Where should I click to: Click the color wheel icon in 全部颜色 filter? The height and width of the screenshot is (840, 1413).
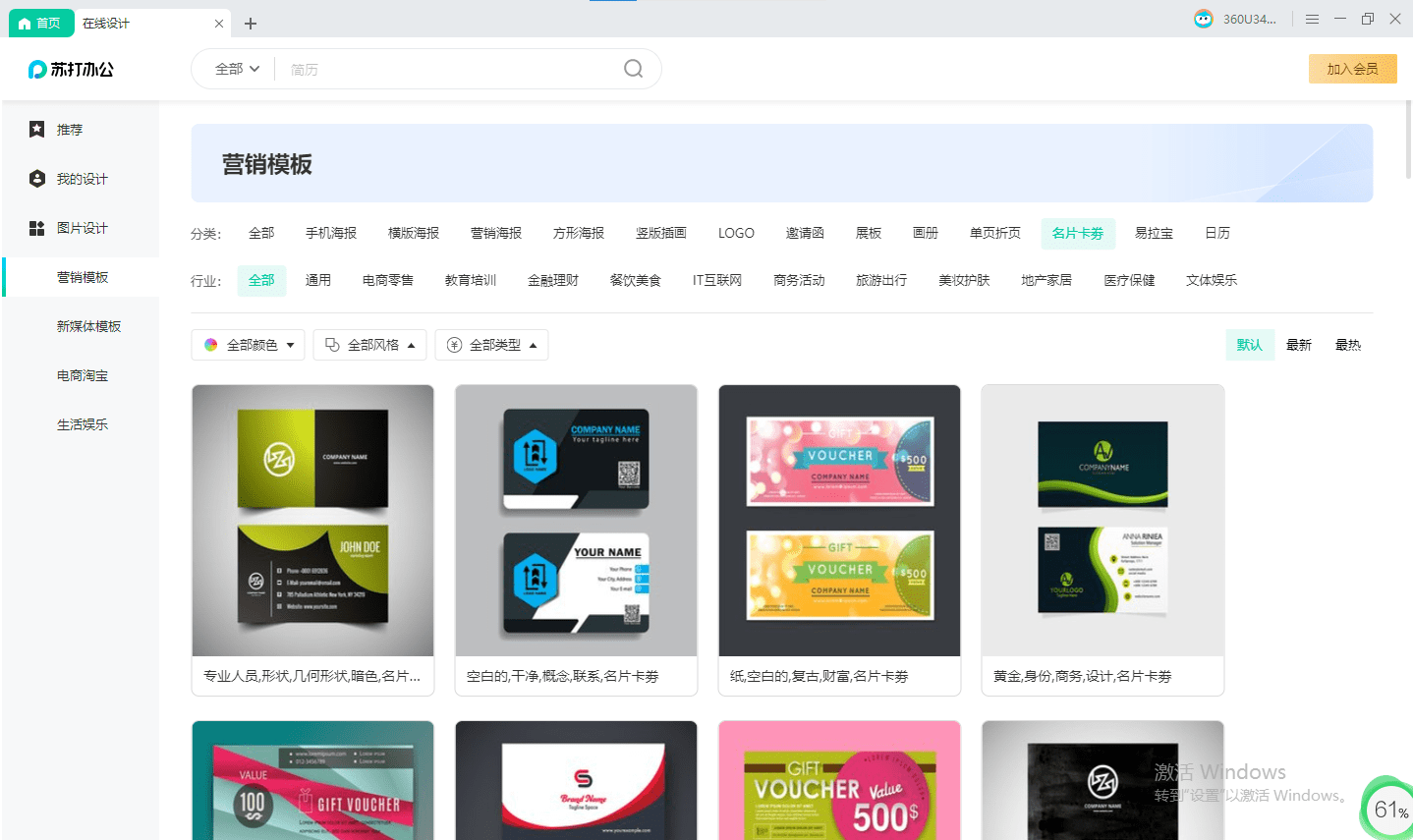click(210, 345)
